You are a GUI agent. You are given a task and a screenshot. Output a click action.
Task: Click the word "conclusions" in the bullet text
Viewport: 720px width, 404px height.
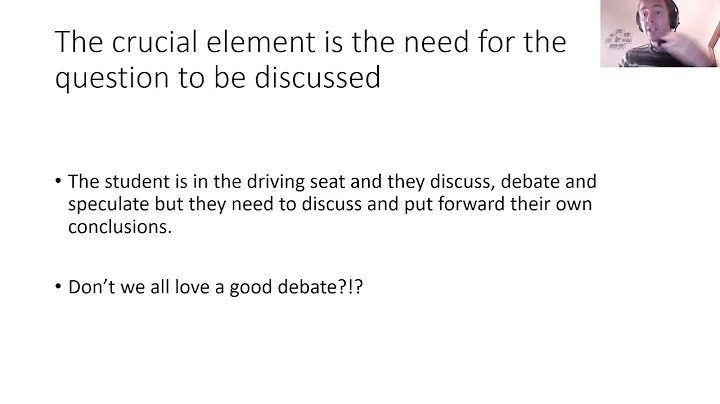click(113, 225)
